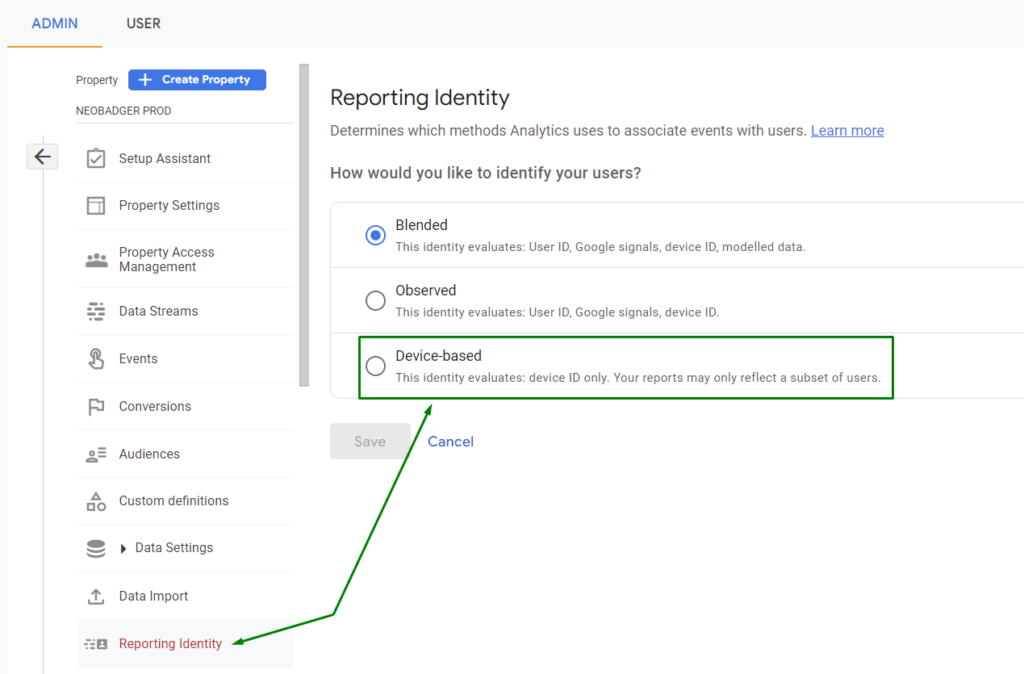Click the Property Access Management people icon
The image size is (1024, 674).
tap(97, 260)
